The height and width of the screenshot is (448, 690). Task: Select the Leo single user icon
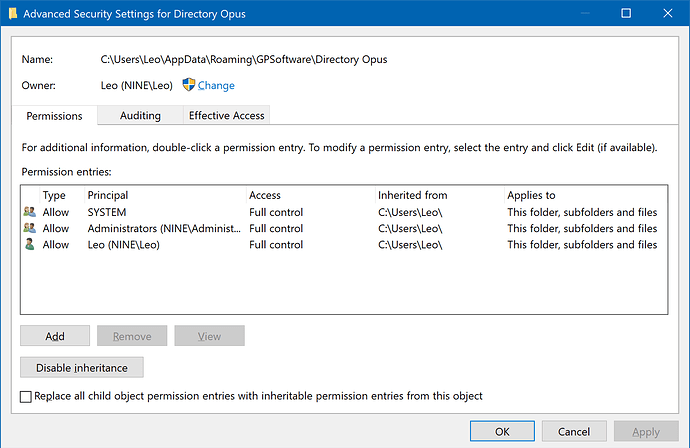pyautogui.click(x=29, y=244)
